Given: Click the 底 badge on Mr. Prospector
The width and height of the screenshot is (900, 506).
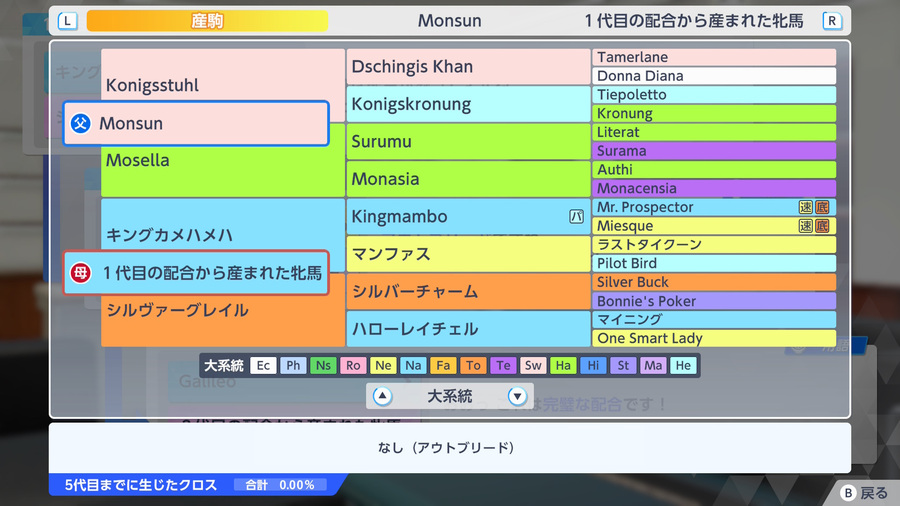Looking at the screenshot, I should [822, 207].
